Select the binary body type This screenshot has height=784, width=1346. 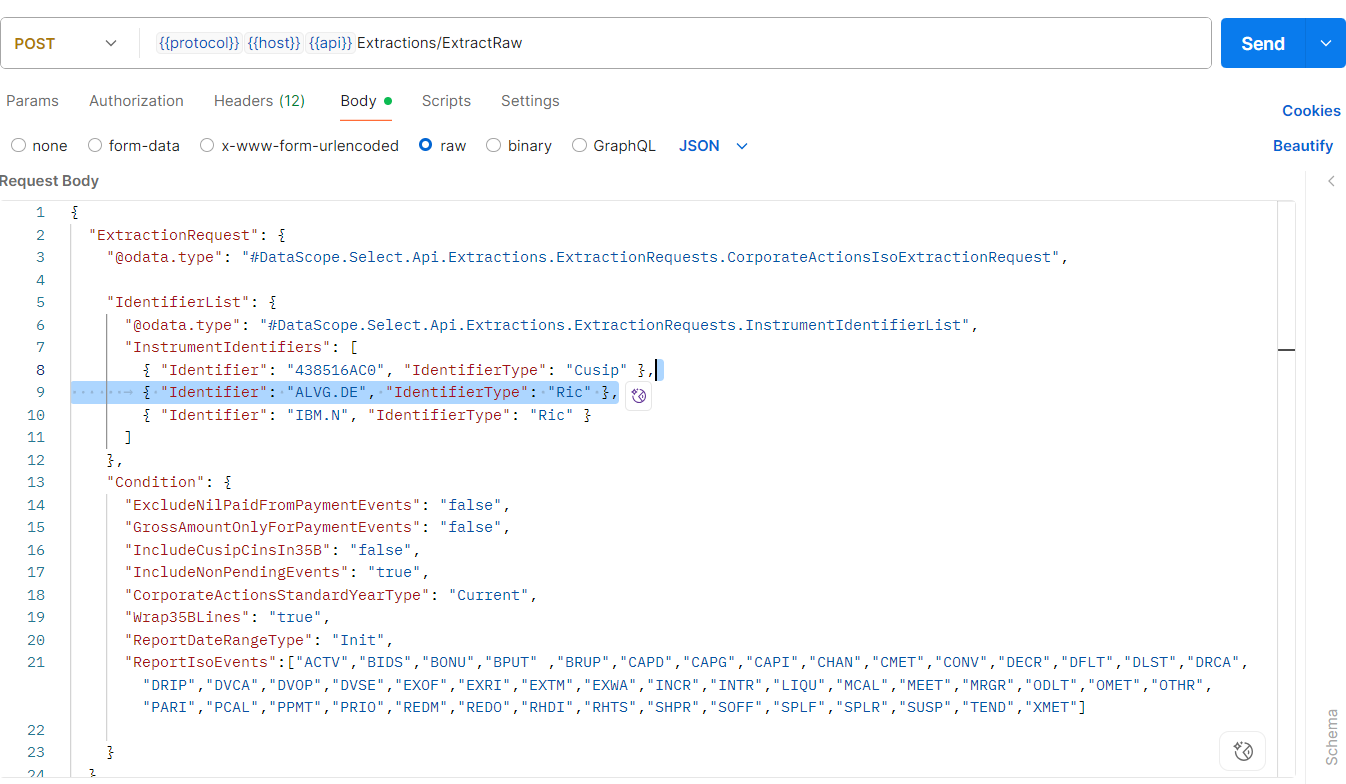519,146
